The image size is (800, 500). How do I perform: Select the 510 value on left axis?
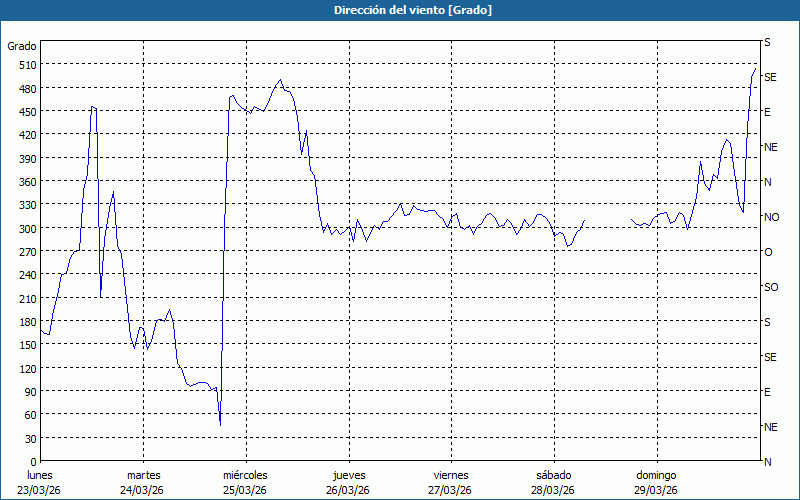click(24, 65)
